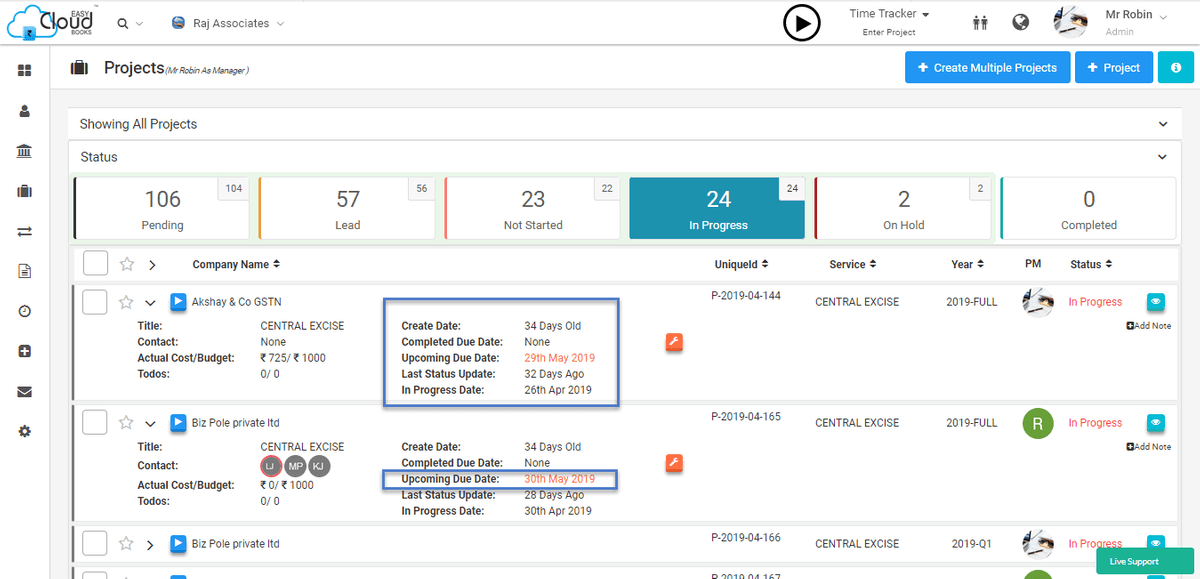Click the wrench icon on Akshay & Co row
This screenshot has width=1200, height=579.
coord(674,342)
